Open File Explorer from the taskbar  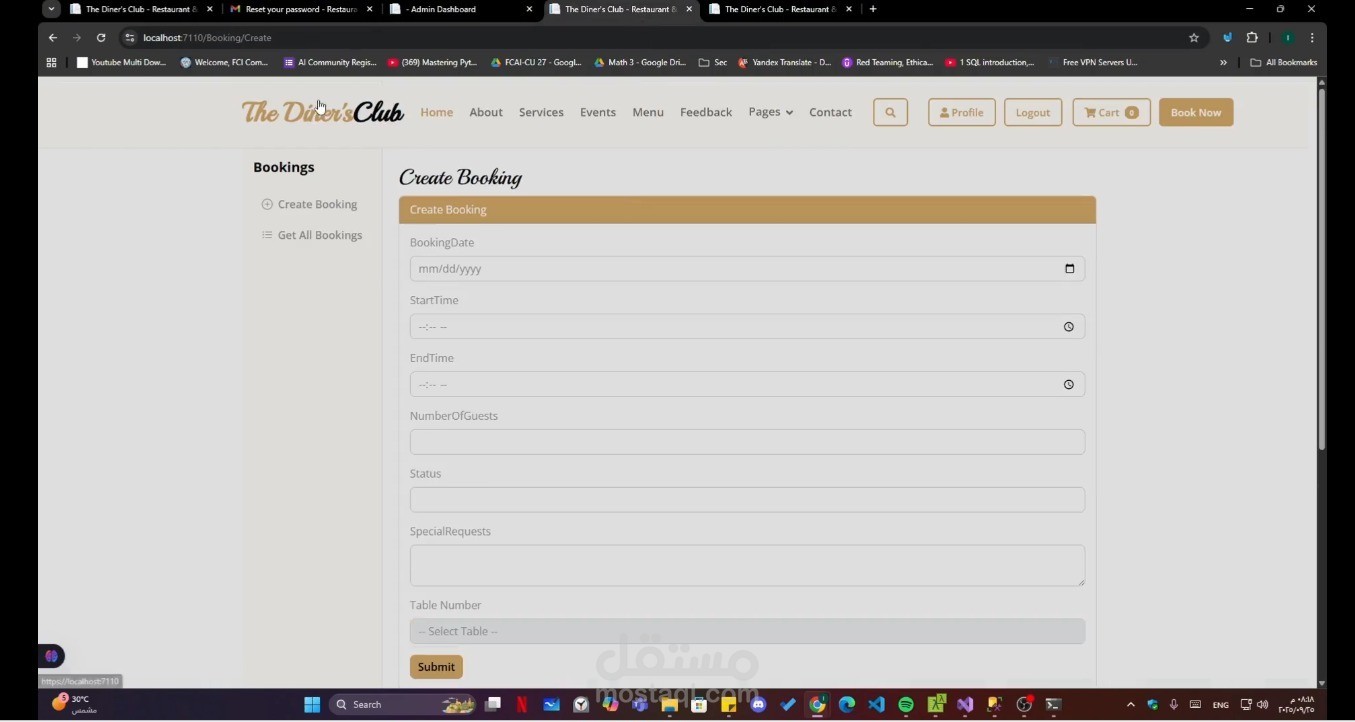(669, 705)
